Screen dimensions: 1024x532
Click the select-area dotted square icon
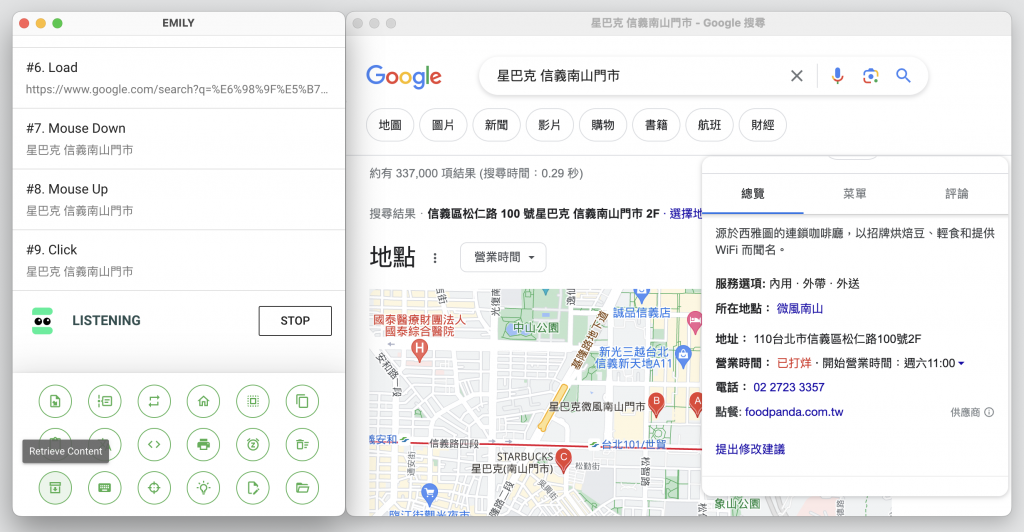click(253, 401)
